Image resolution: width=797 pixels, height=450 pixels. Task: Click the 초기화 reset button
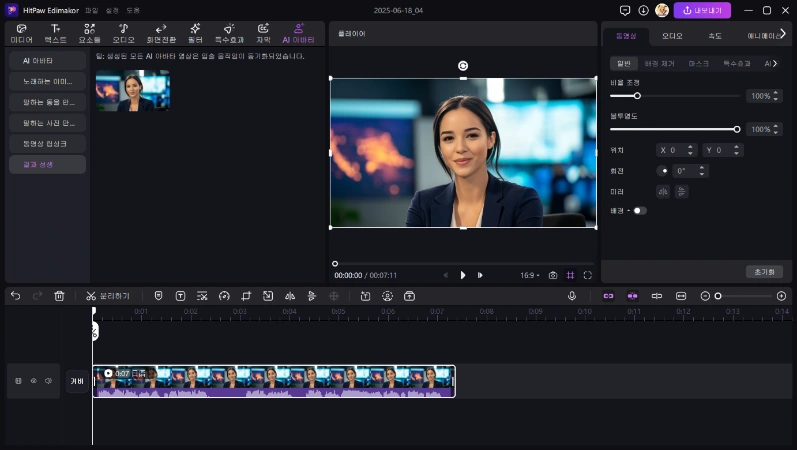click(764, 272)
